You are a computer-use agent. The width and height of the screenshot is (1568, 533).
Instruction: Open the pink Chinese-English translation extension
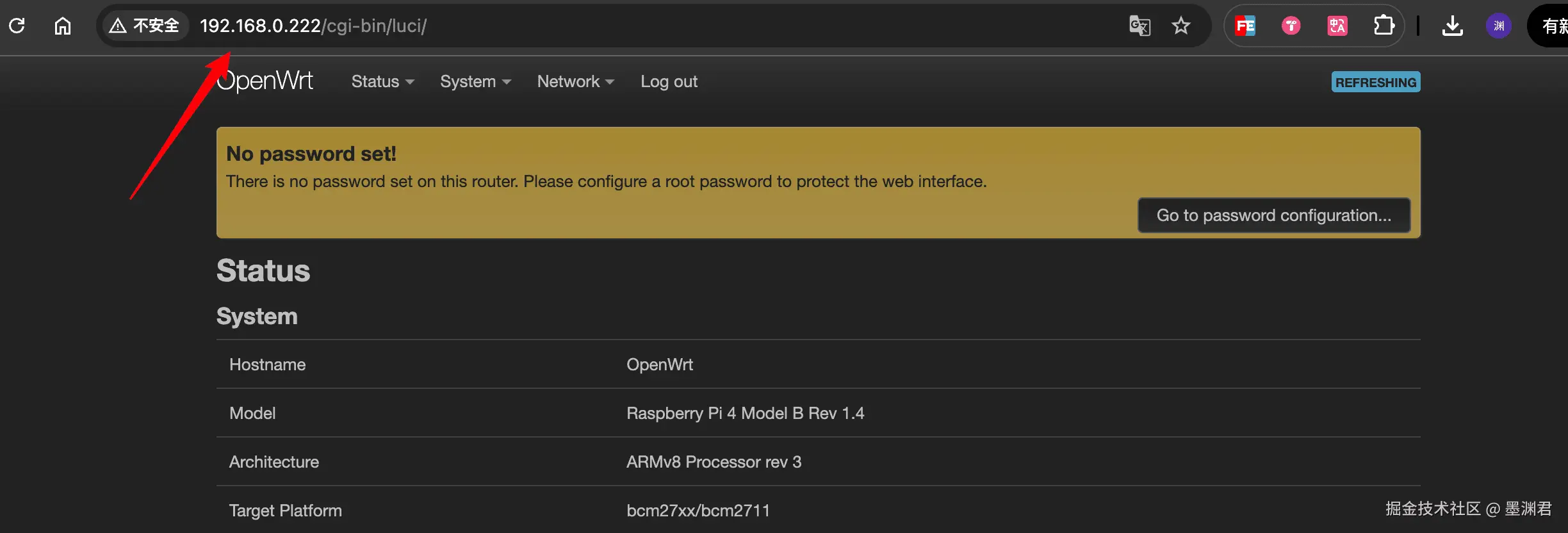point(1337,26)
